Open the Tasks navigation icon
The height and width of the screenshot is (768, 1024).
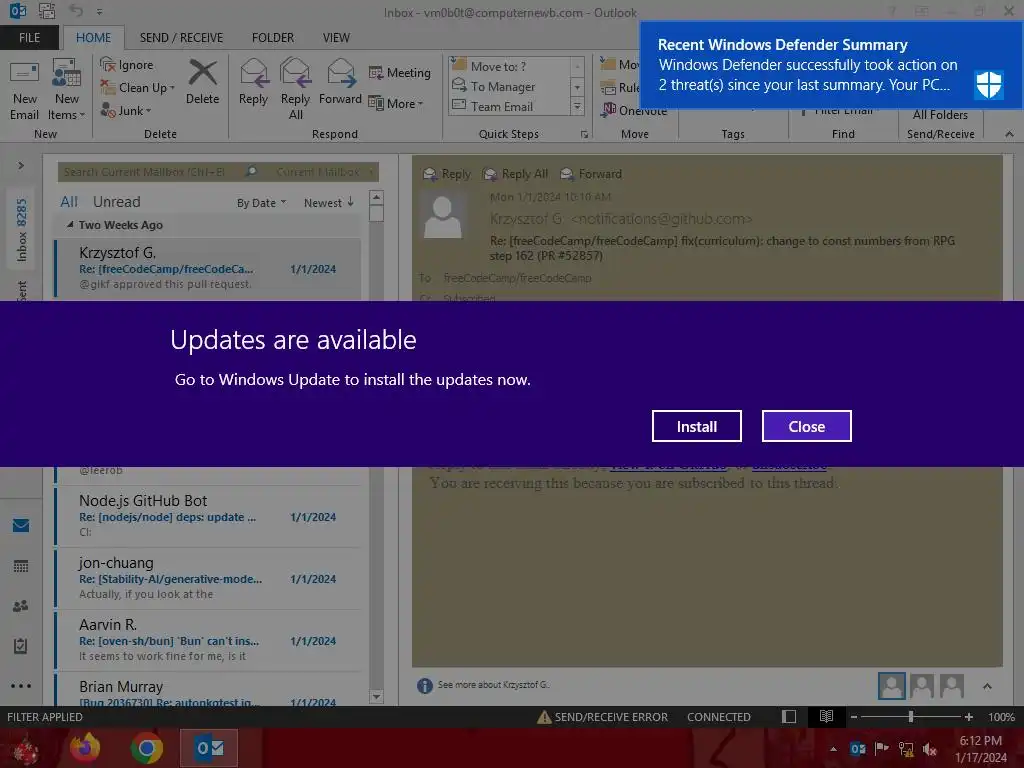21,646
